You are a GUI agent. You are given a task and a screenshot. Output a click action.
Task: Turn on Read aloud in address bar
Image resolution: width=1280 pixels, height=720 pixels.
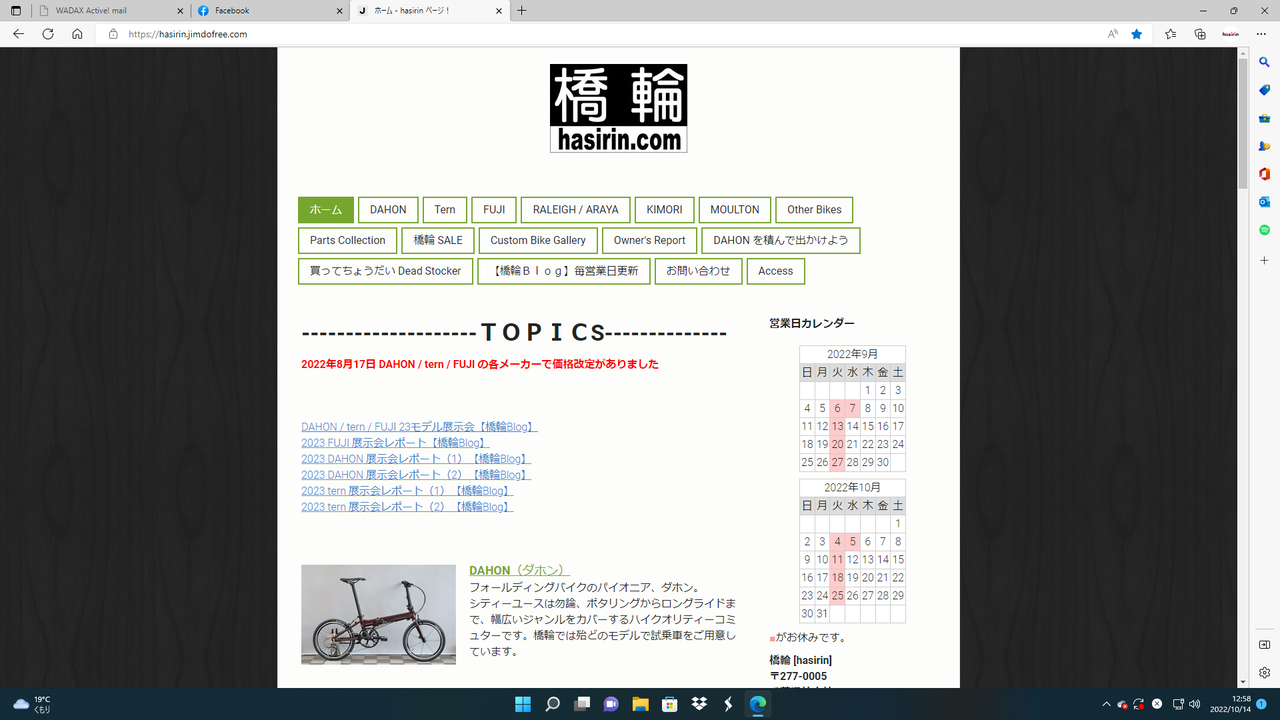1112,33
